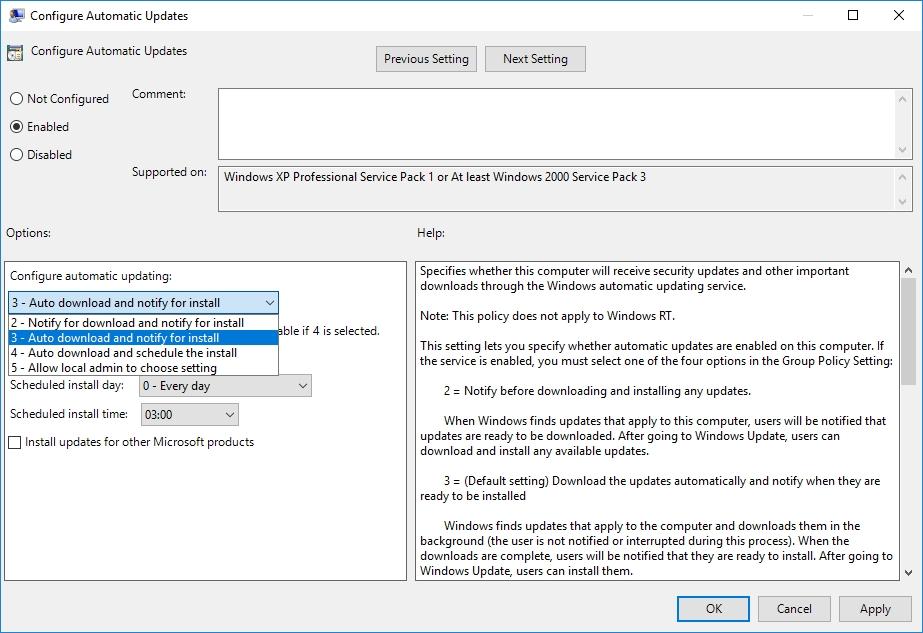Collapse the Configure automatic updating dropdown

click(269, 302)
